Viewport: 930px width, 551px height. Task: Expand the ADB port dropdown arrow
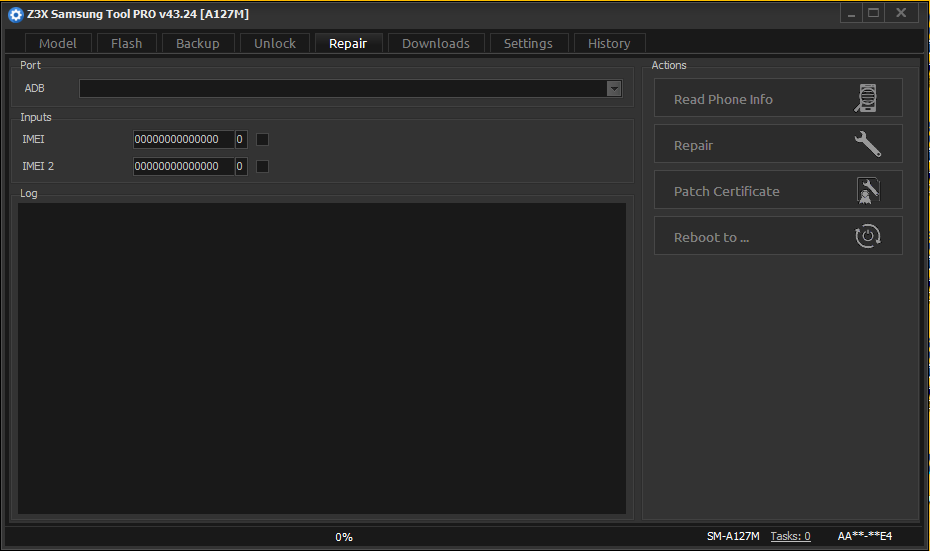tap(614, 88)
